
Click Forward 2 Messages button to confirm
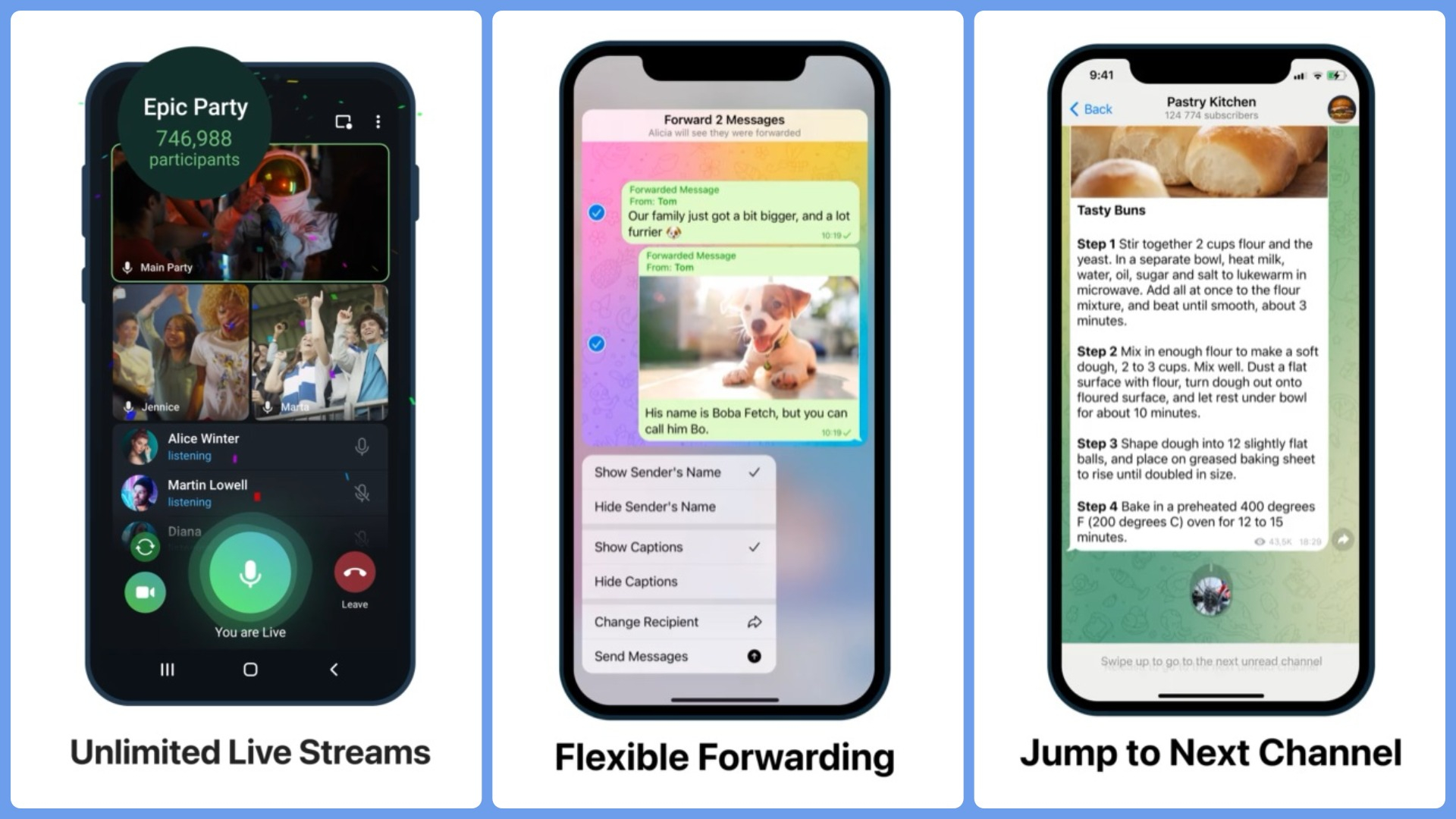(x=727, y=119)
